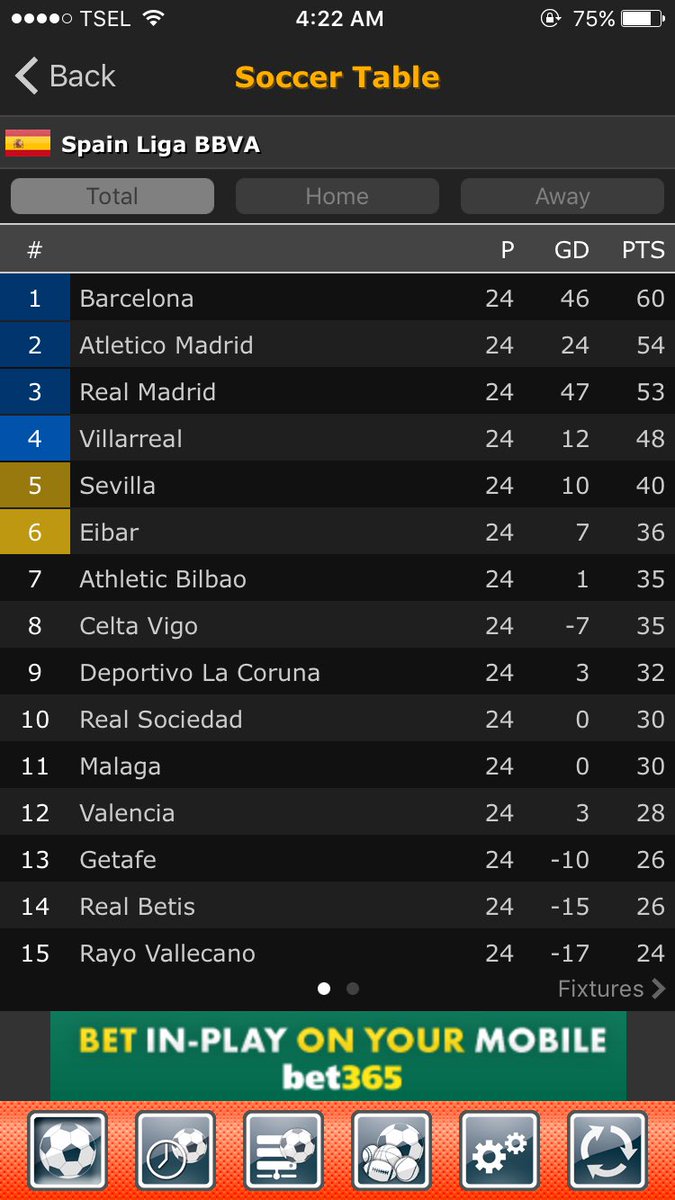Select the Total standings tab
The image size is (675, 1200).
click(x=112, y=196)
